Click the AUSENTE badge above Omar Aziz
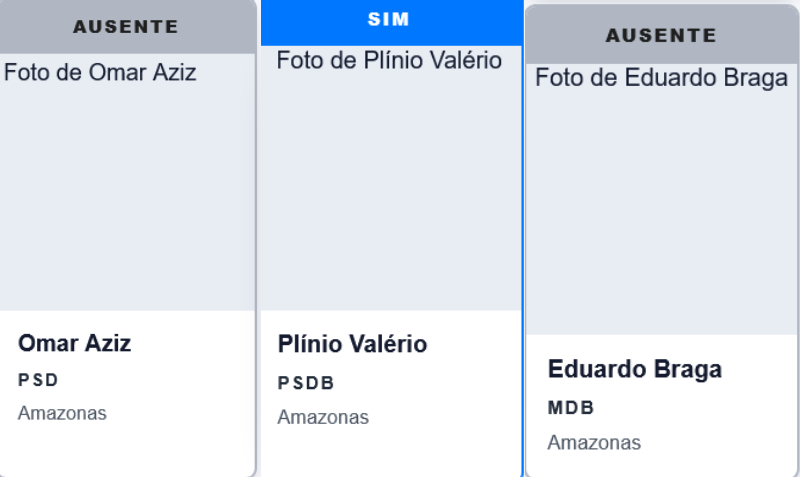 (126, 26)
